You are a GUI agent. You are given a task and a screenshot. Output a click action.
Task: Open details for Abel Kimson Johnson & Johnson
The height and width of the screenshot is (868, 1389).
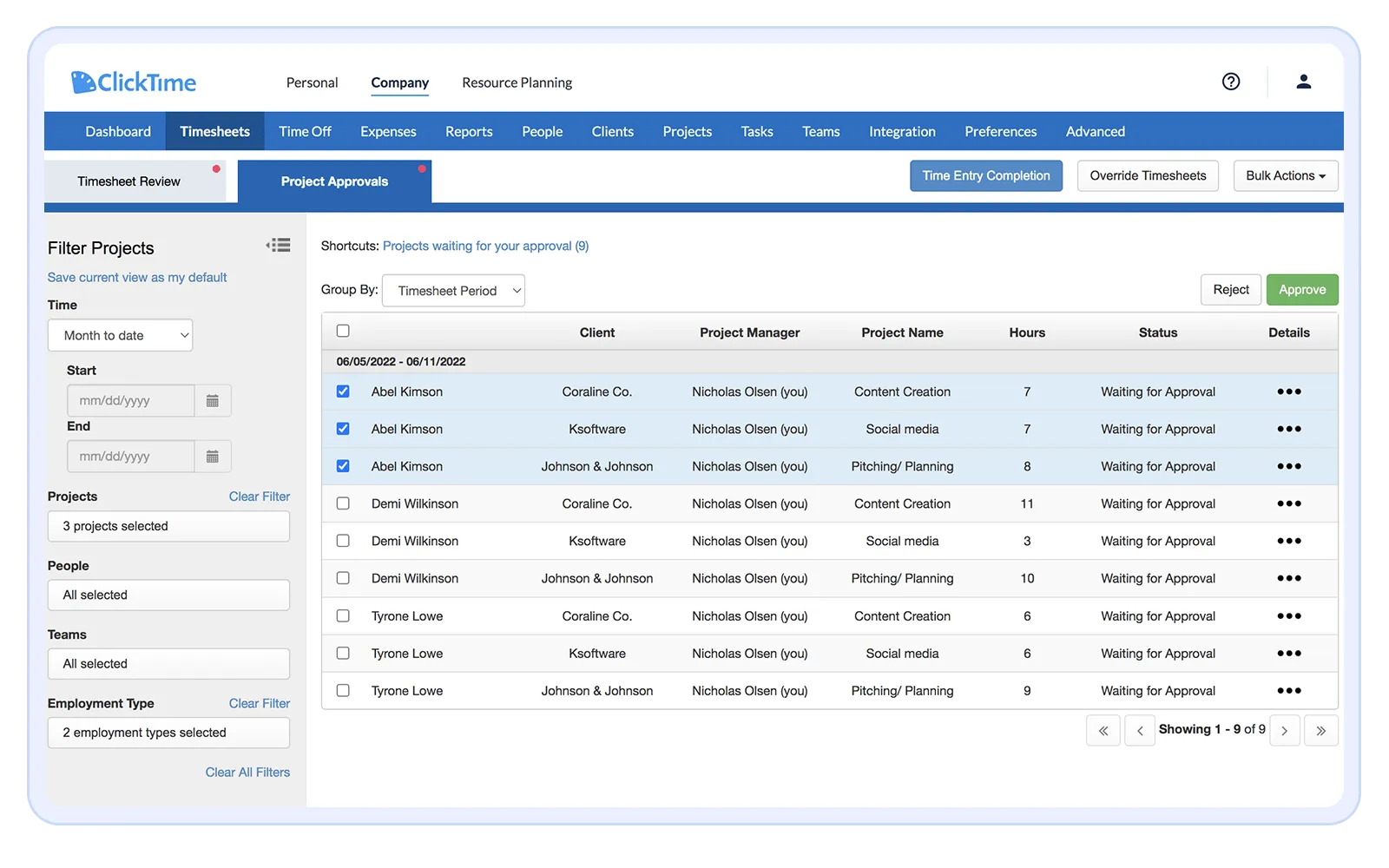1289,466
